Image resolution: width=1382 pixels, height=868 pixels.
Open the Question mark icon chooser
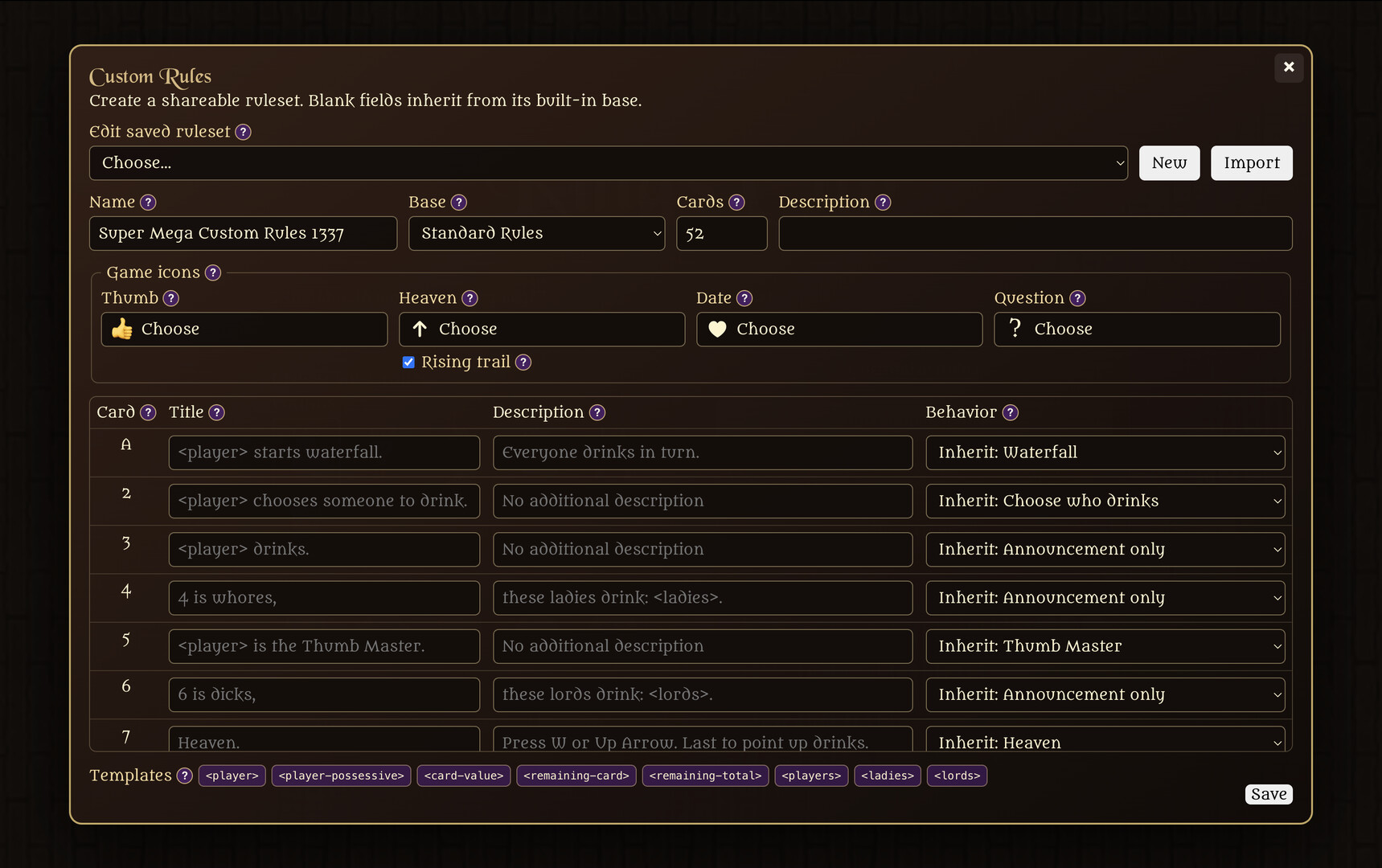[1137, 330]
